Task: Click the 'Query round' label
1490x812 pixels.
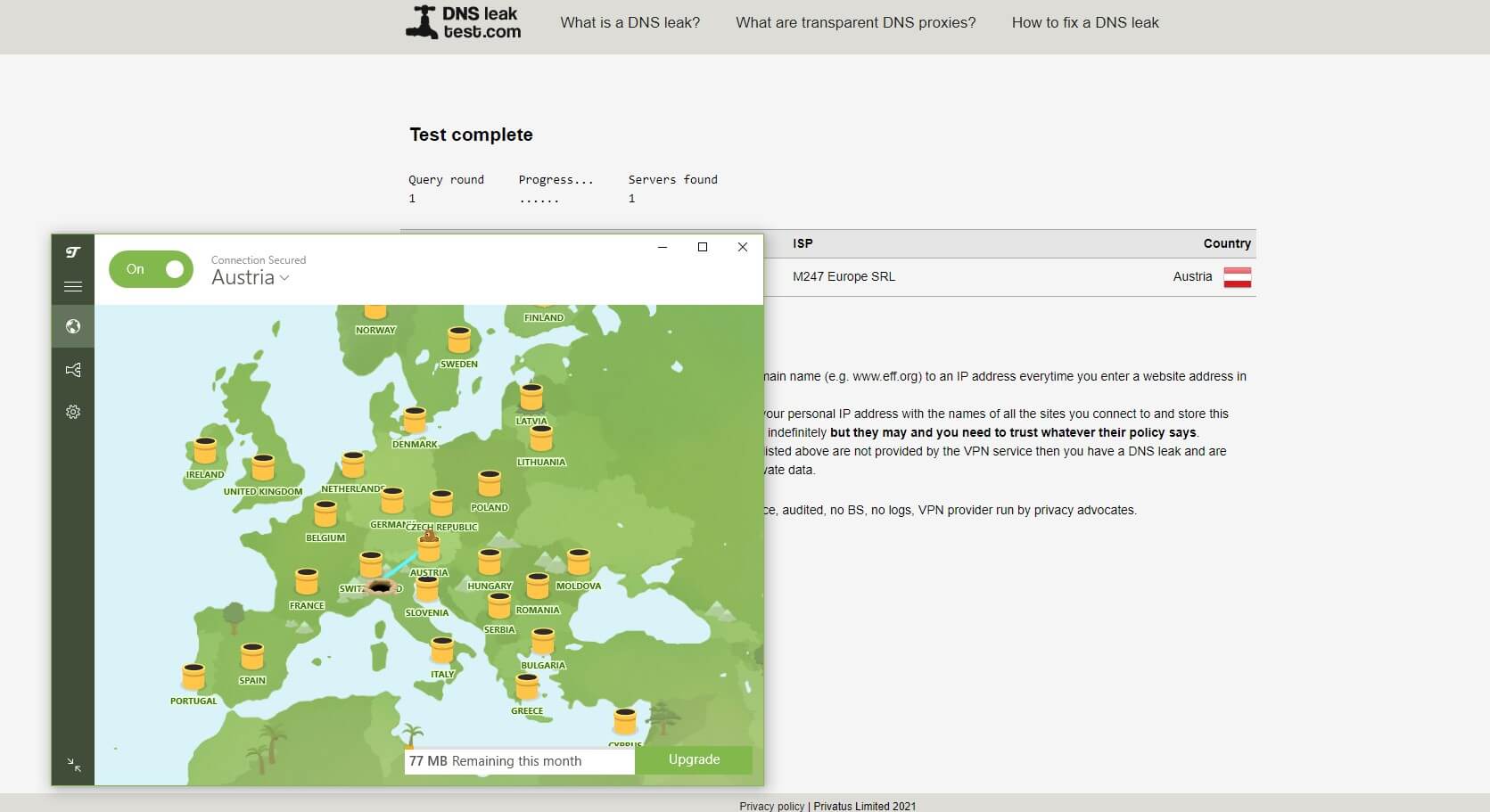Action: [x=446, y=179]
